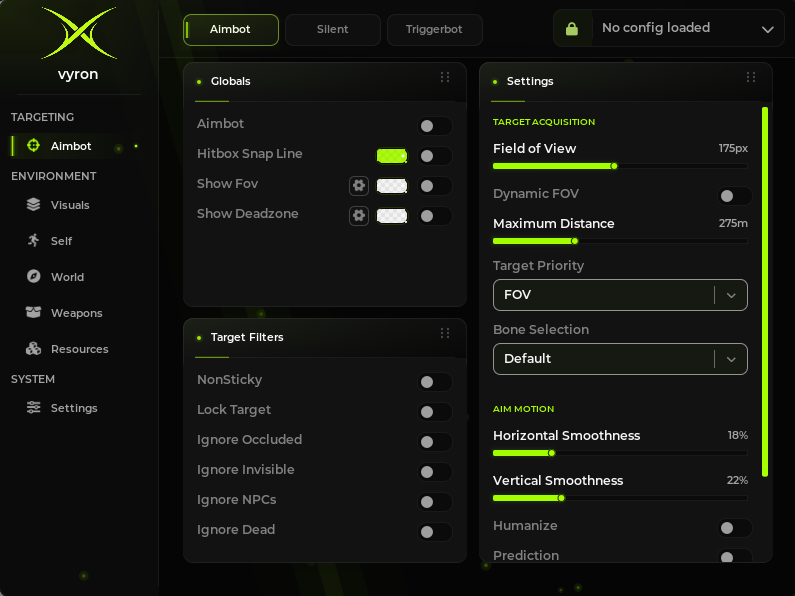Click the vyron X logo
The height and width of the screenshot is (596, 795).
79,33
